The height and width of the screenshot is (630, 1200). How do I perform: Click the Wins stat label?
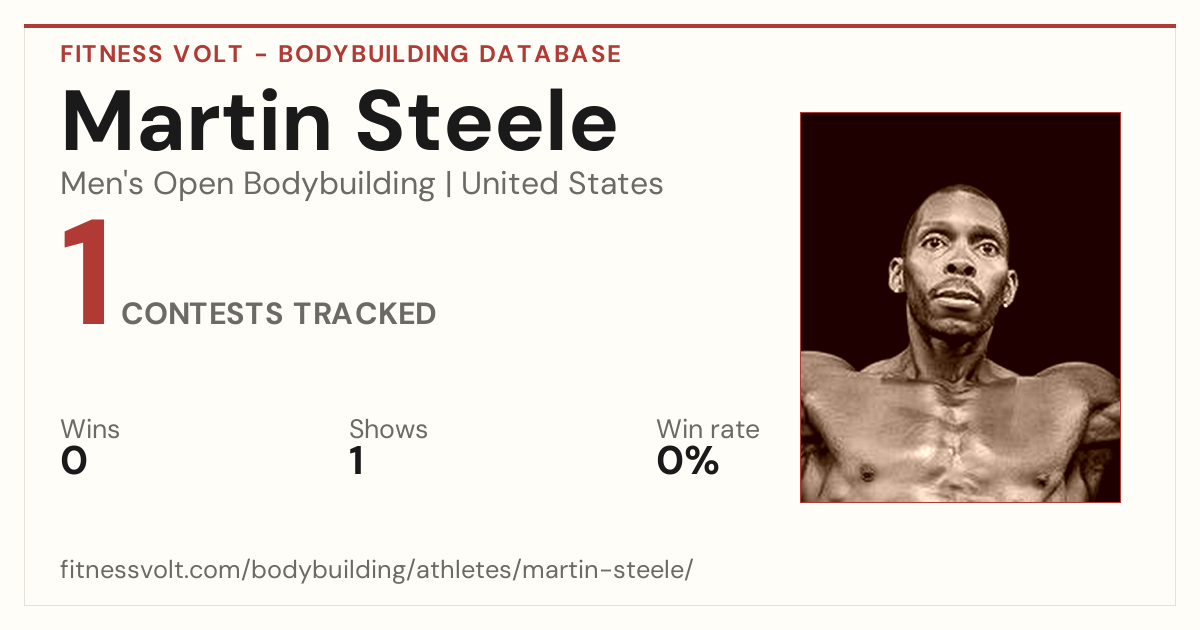pos(90,430)
